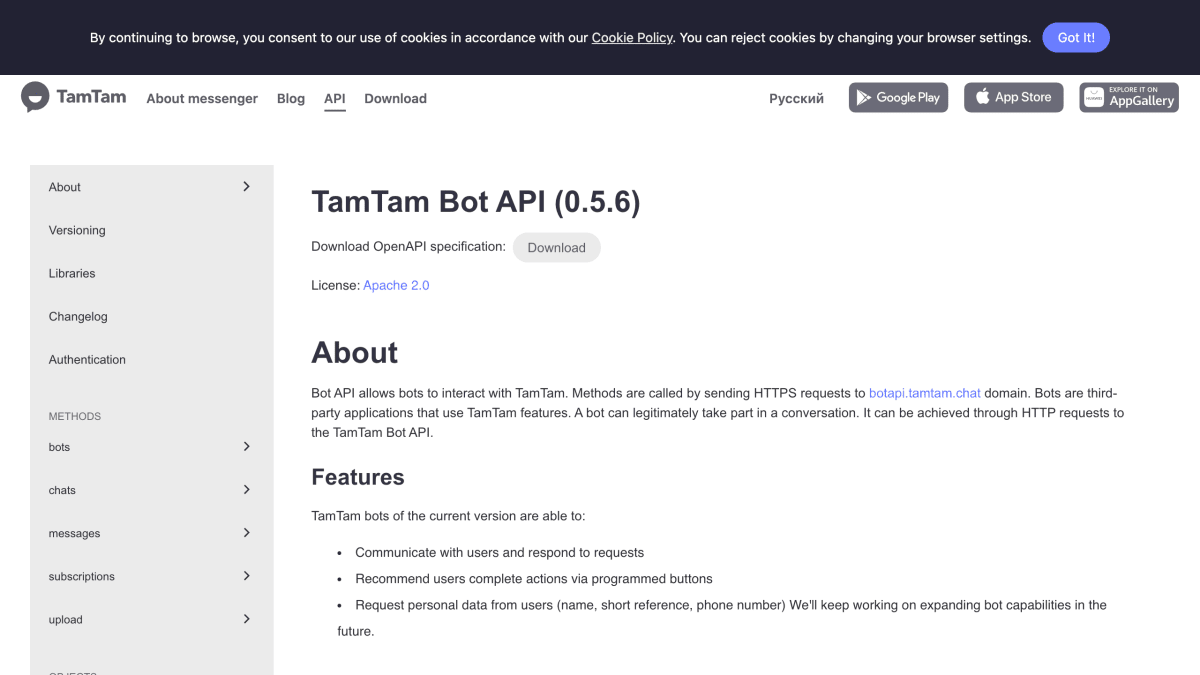Open the Apache 2.0 license link
Viewport: 1200px width, 675px height.
[x=396, y=285]
